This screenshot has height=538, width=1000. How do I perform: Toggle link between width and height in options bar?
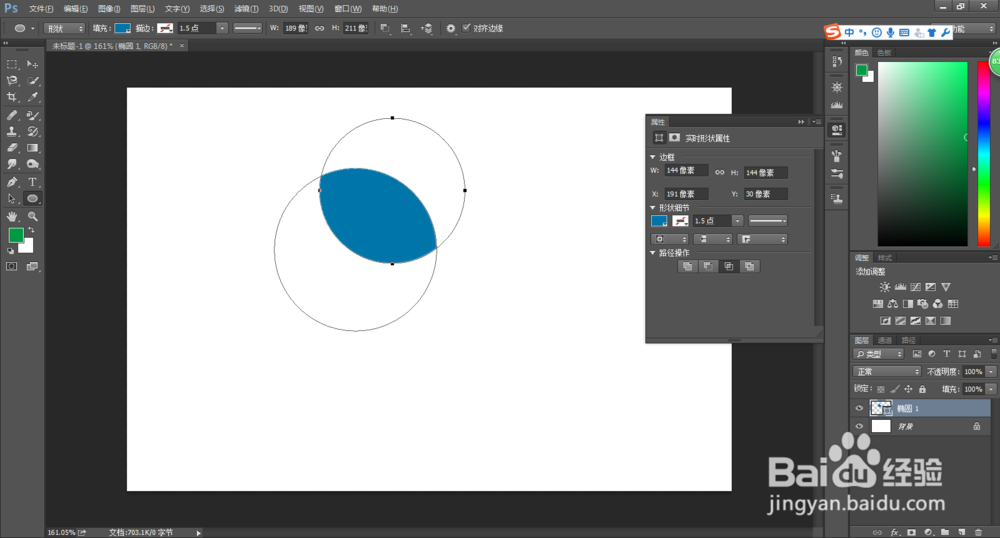click(319, 28)
